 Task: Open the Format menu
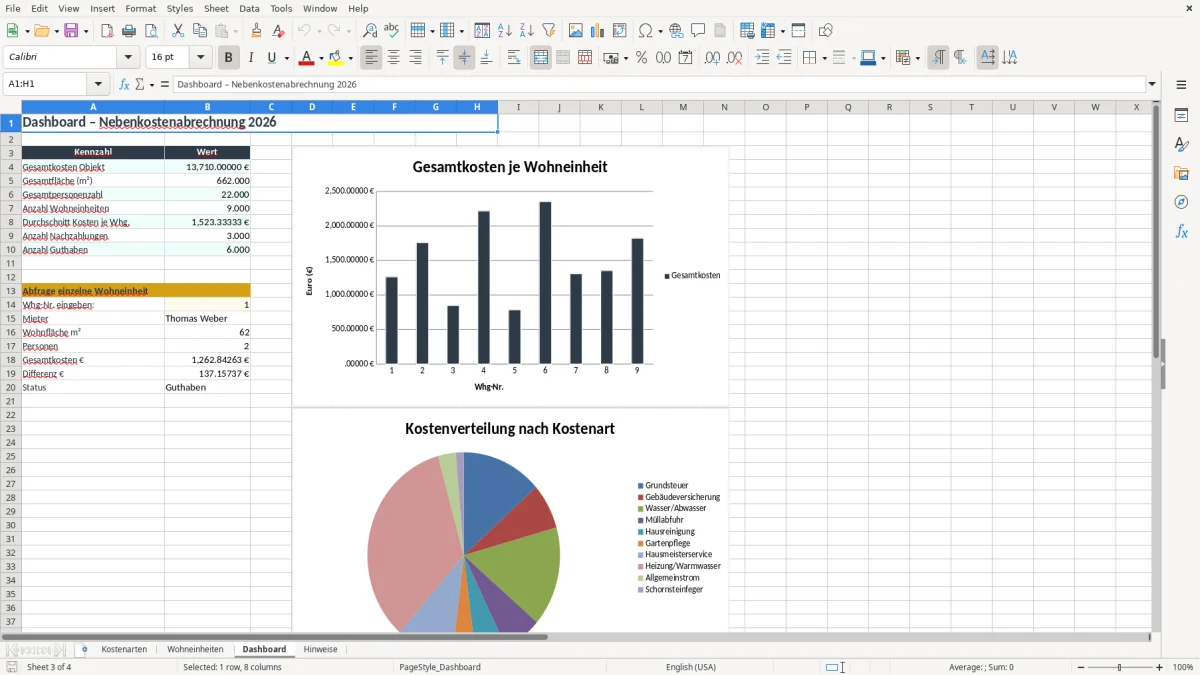tap(141, 8)
